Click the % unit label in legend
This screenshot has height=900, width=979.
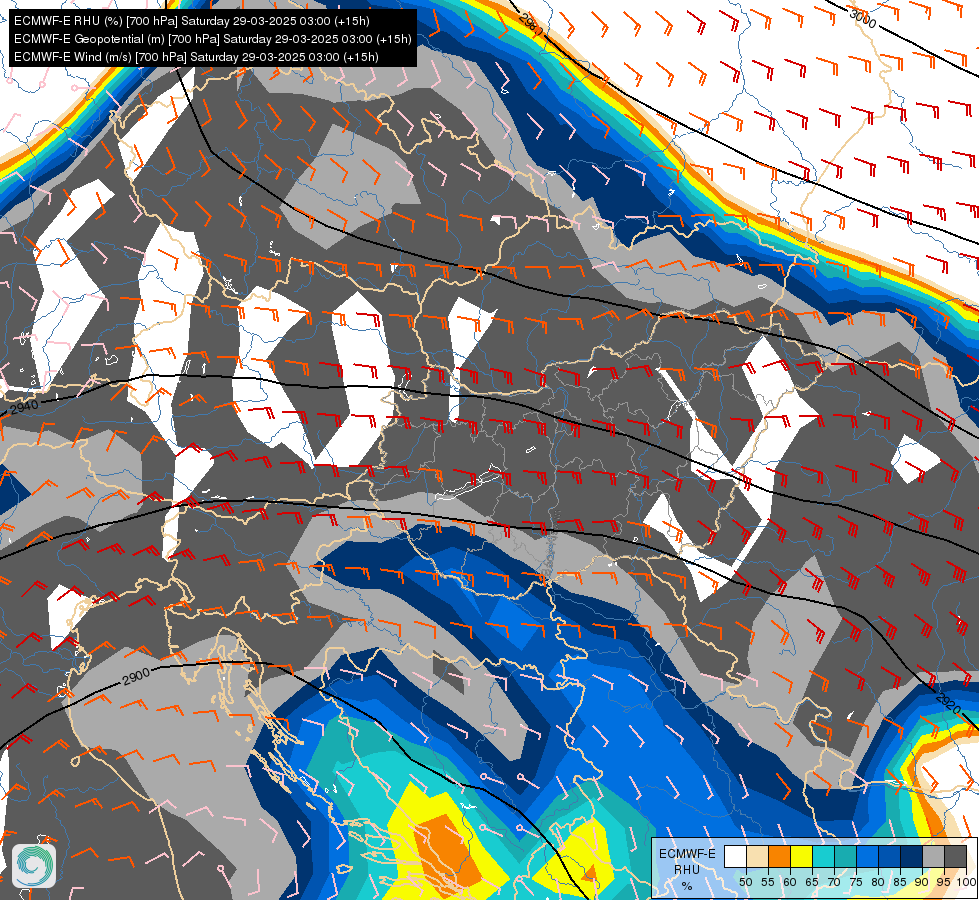coord(687,886)
